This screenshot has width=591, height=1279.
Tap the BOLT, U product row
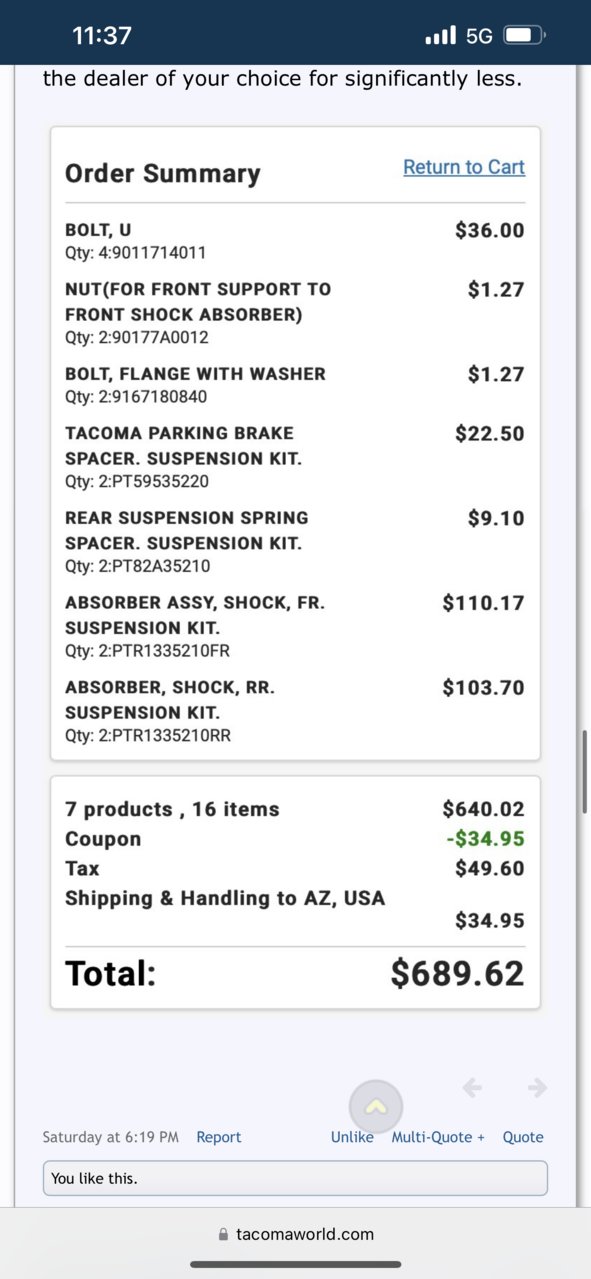click(295, 241)
